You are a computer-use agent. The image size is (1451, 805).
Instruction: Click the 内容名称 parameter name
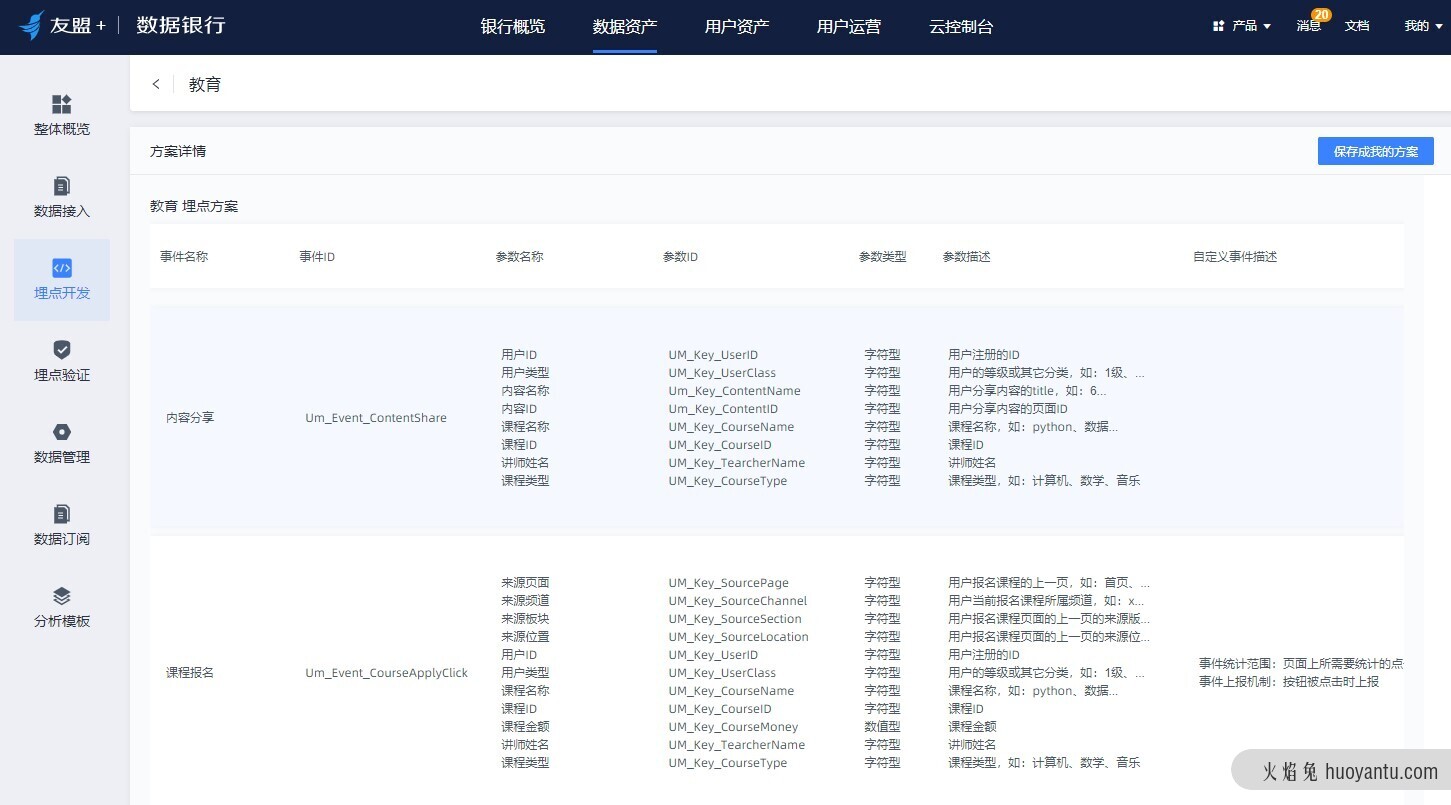pyautogui.click(x=525, y=391)
